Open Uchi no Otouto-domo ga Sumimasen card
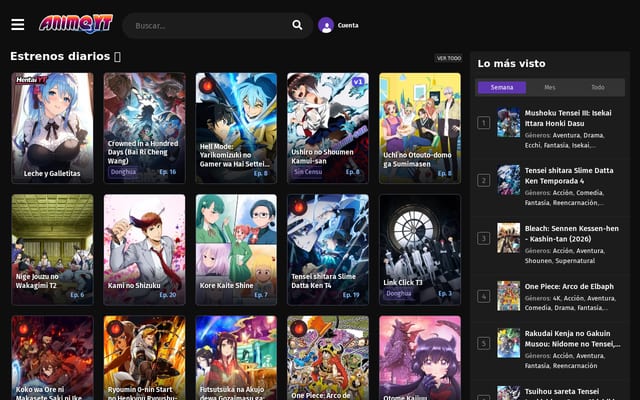This screenshot has height=400, width=640. [x=420, y=128]
